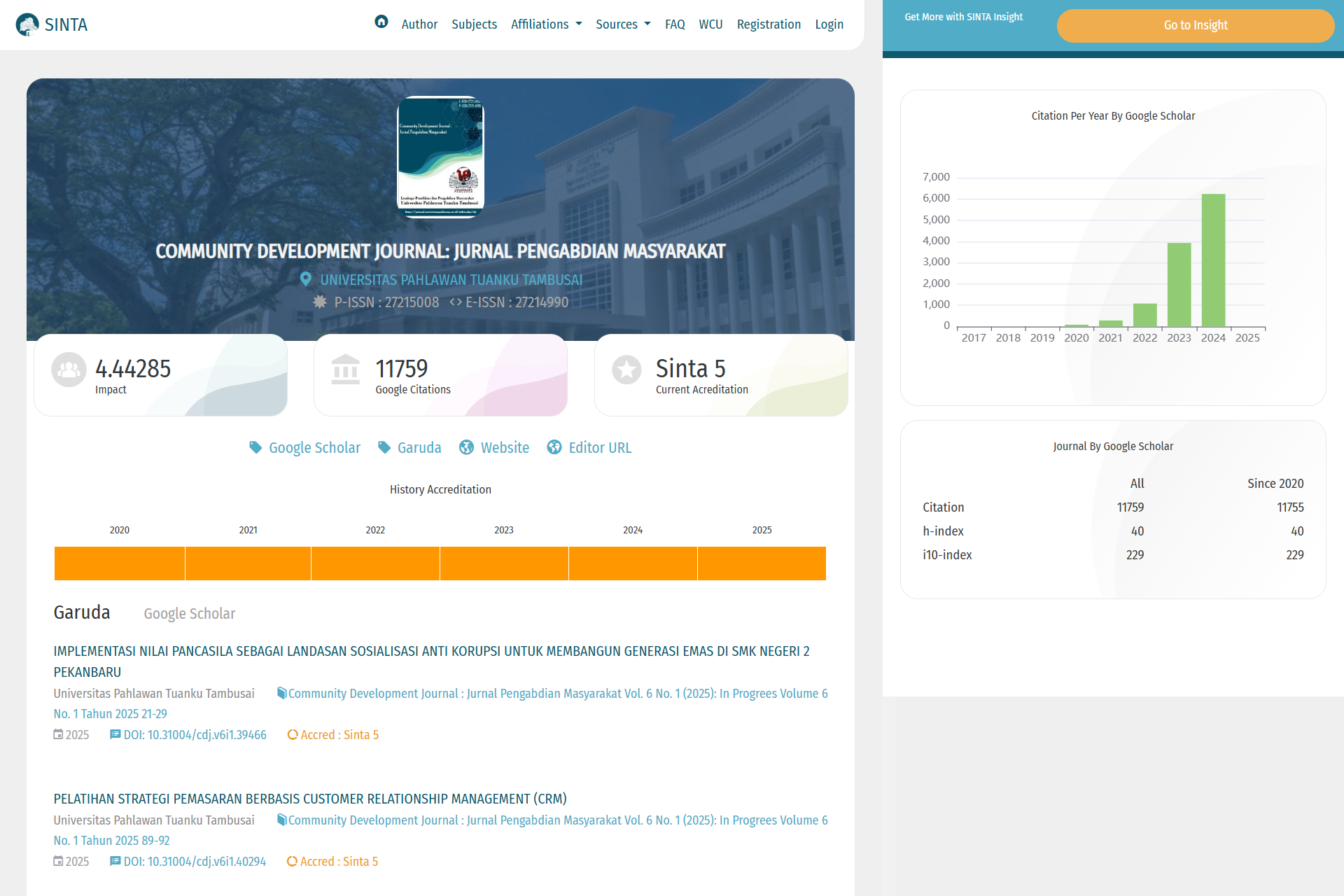Expand the Sources dropdown
Image resolution: width=1344 pixels, height=896 pixels.
[x=623, y=24]
